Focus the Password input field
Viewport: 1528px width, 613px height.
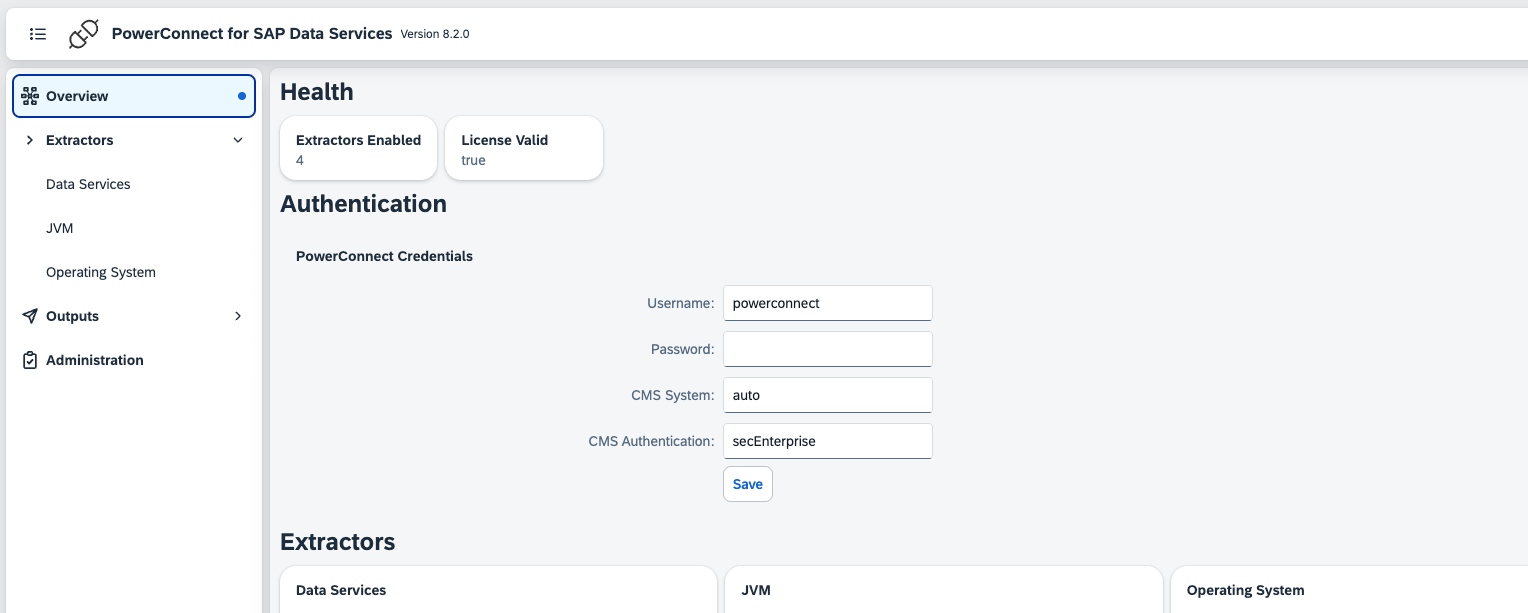point(827,349)
